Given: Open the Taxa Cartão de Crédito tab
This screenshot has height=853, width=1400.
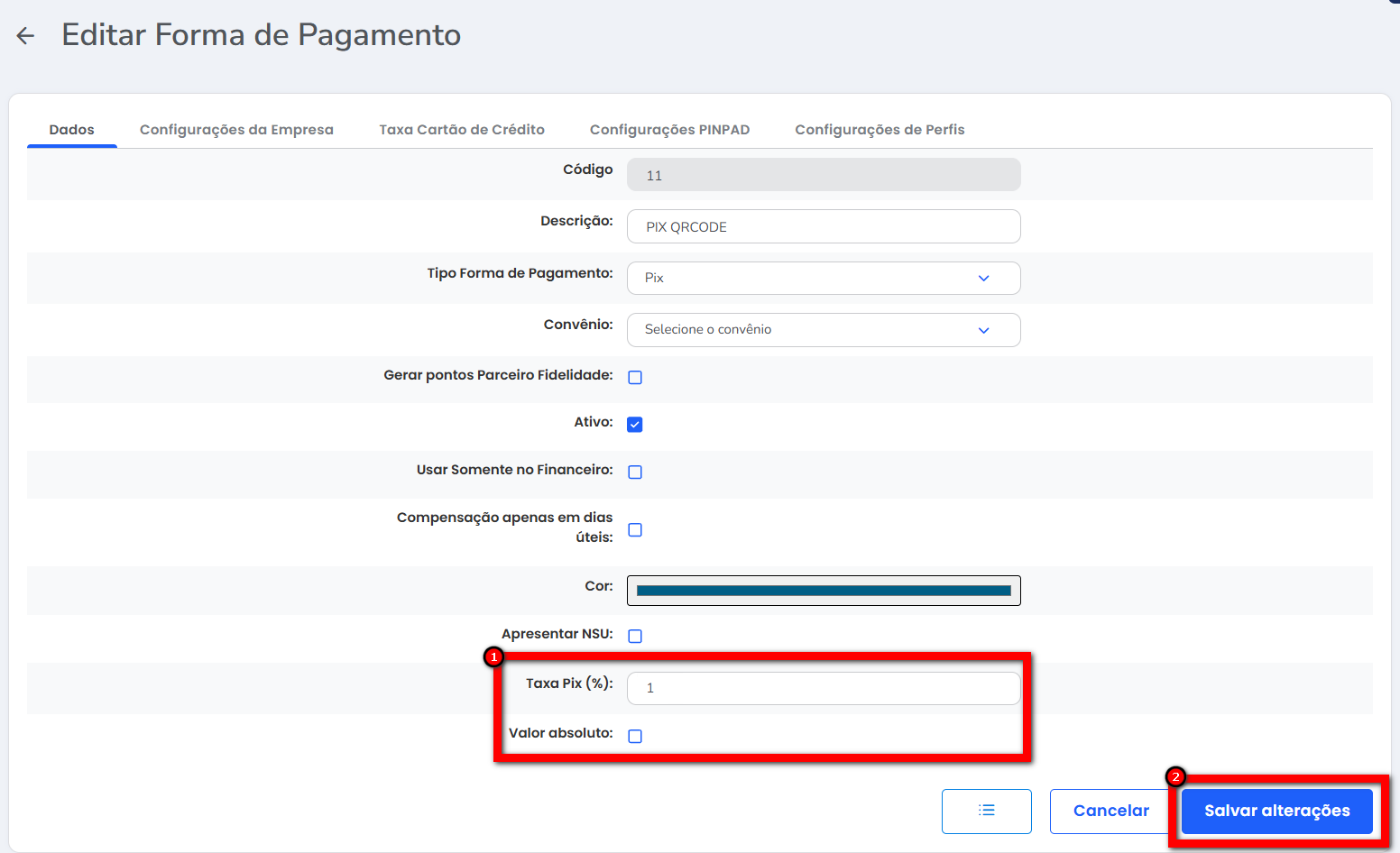Looking at the screenshot, I should click(x=461, y=130).
